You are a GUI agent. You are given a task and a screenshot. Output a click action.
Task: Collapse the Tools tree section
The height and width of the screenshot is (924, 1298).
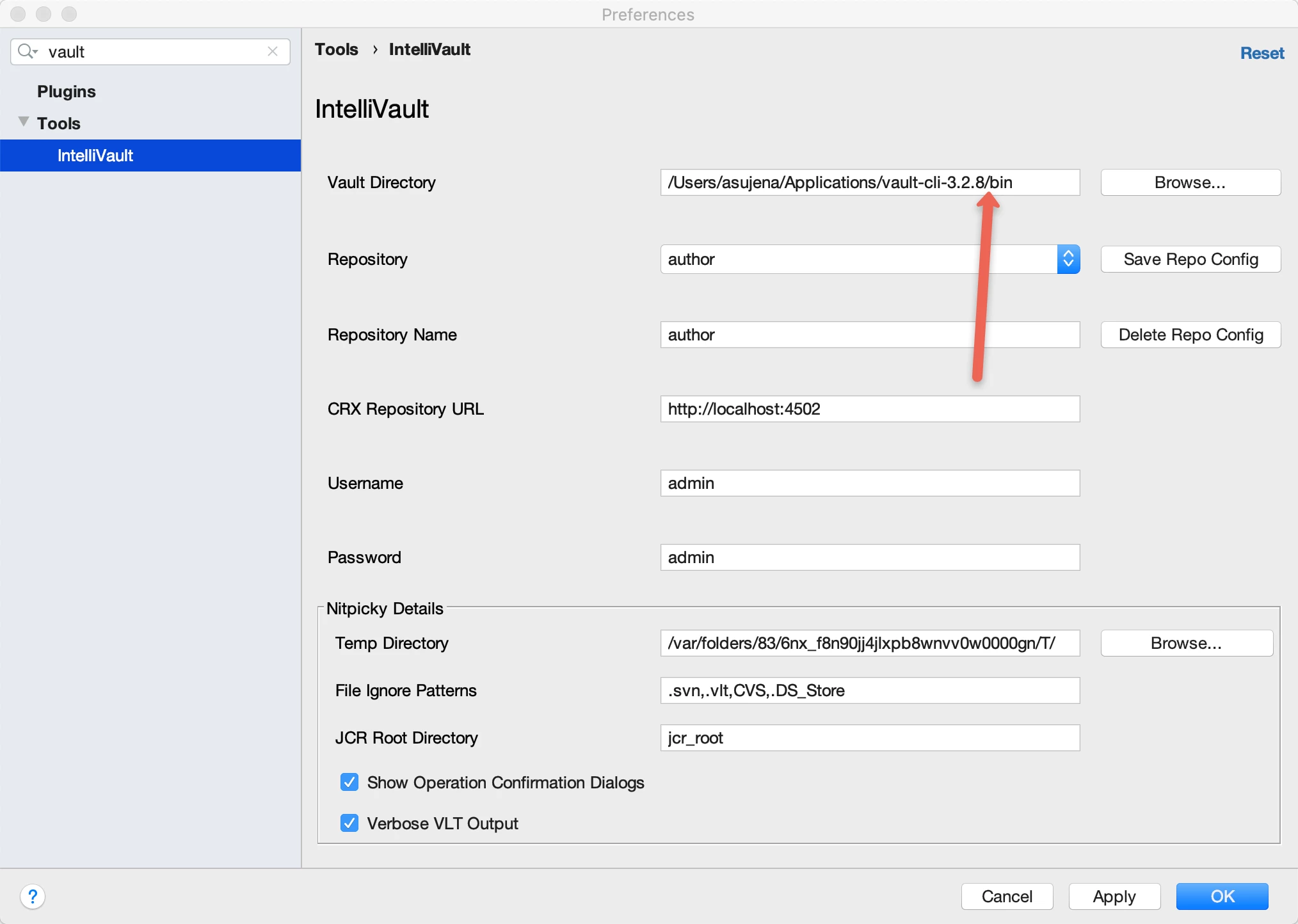pos(24,122)
